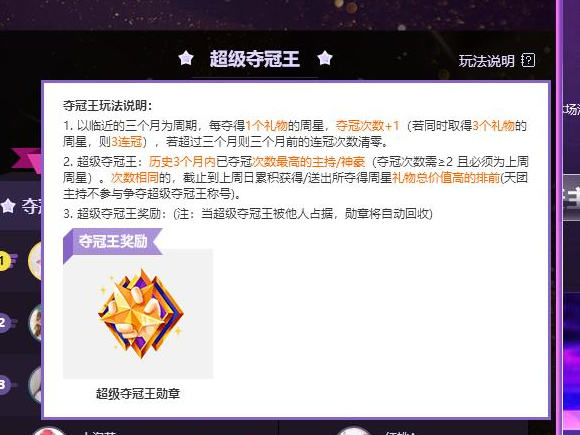Click the golden star medal image

(141, 314)
